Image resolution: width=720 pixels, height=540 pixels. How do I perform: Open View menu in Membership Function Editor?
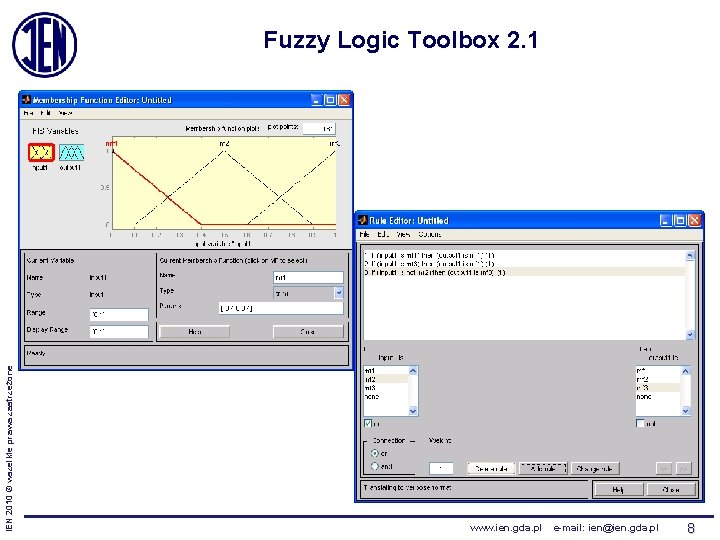65,113
